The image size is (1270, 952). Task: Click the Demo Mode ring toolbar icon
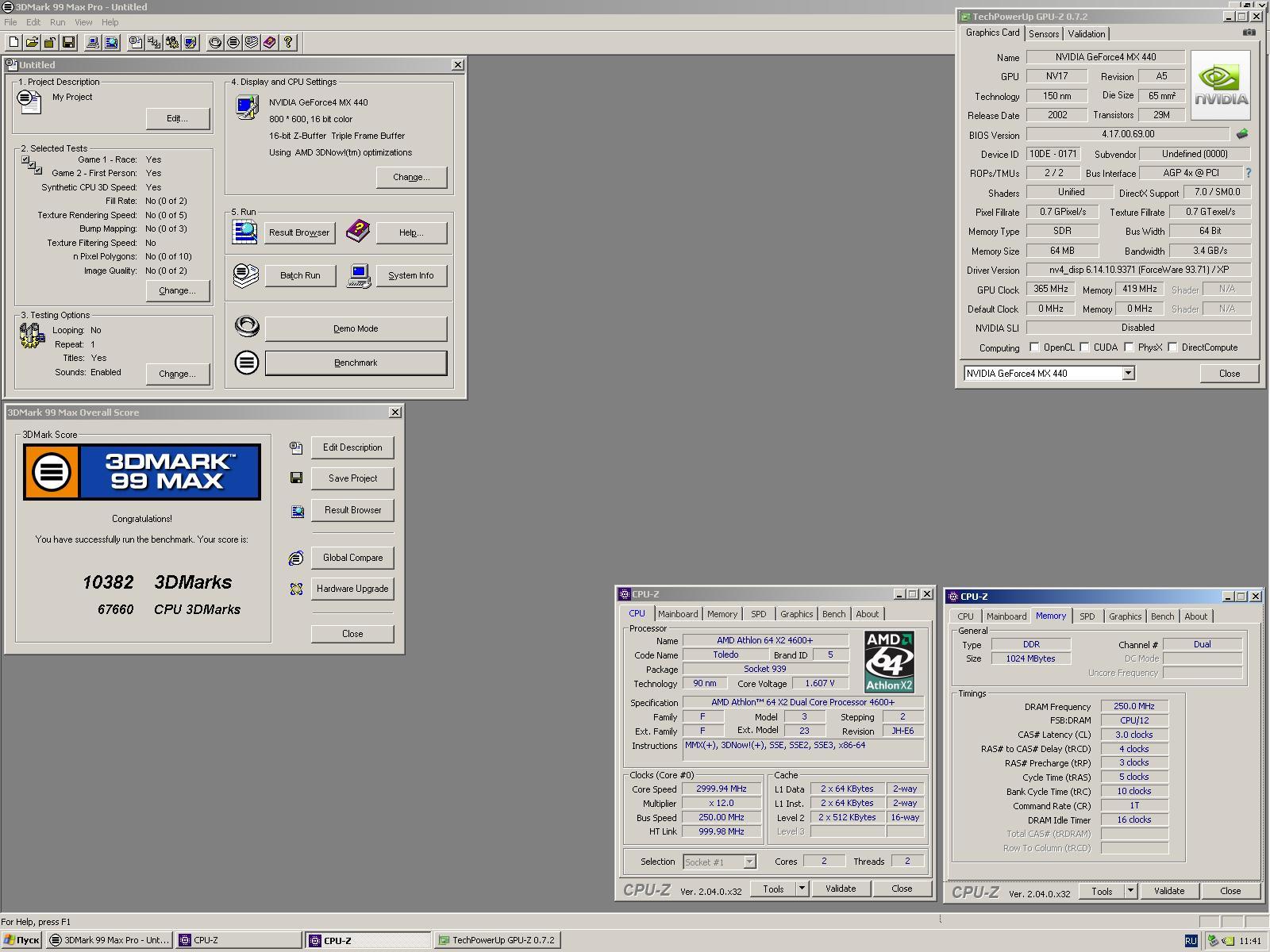click(x=215, y=43)
